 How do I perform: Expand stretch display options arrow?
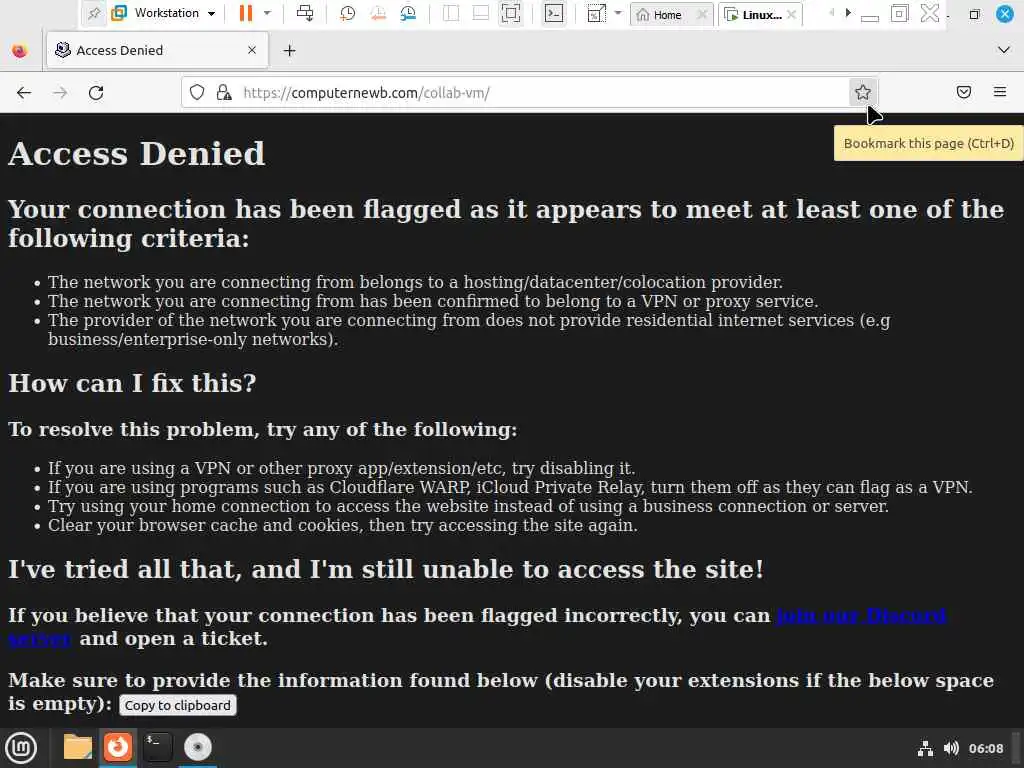click(618, 13)
